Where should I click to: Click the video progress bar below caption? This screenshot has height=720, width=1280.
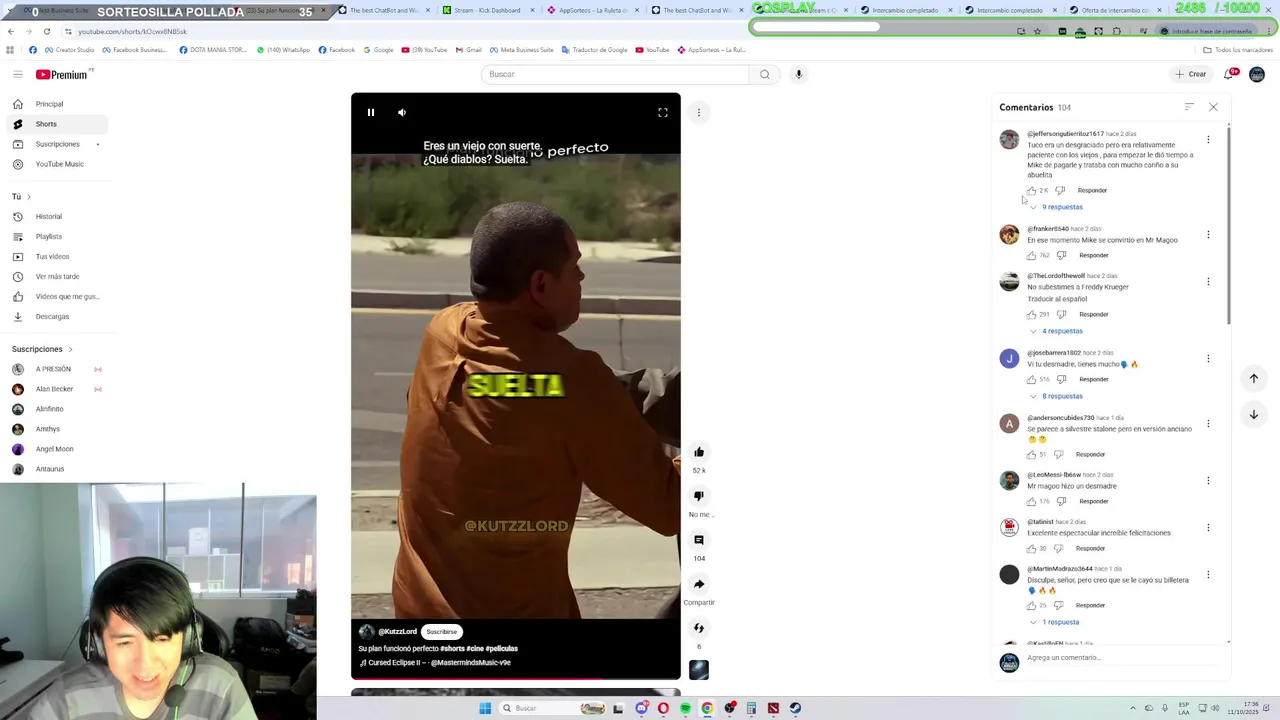pos(515,679)
